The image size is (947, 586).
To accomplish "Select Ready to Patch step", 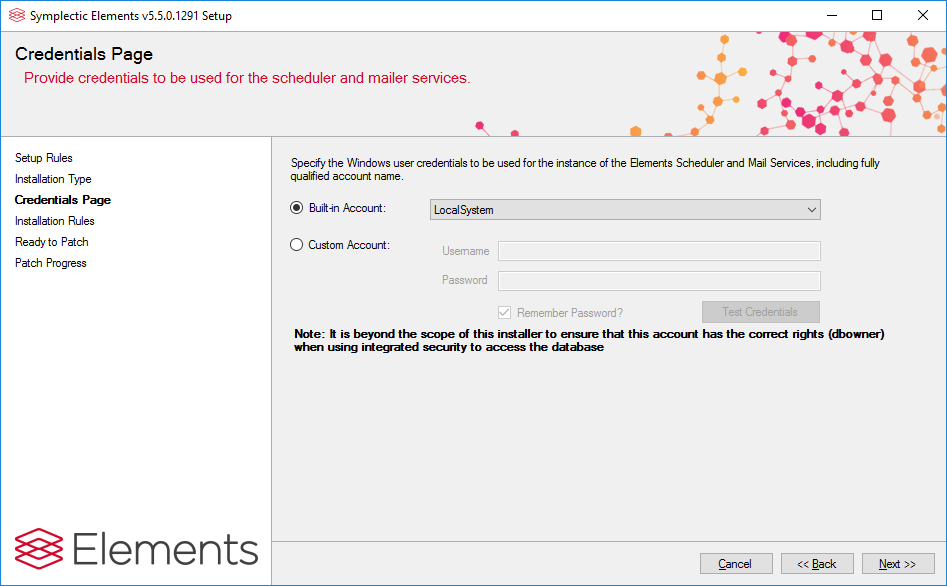I will pos(52,242).
